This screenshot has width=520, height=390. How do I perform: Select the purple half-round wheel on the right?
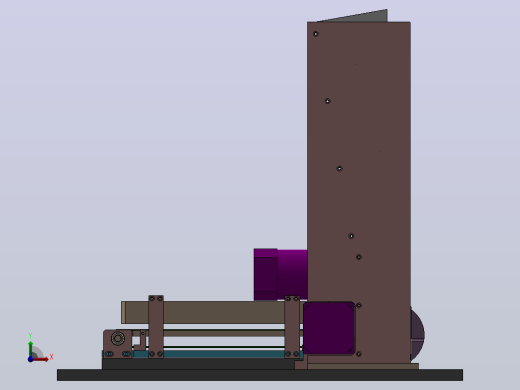click(418, 334)
